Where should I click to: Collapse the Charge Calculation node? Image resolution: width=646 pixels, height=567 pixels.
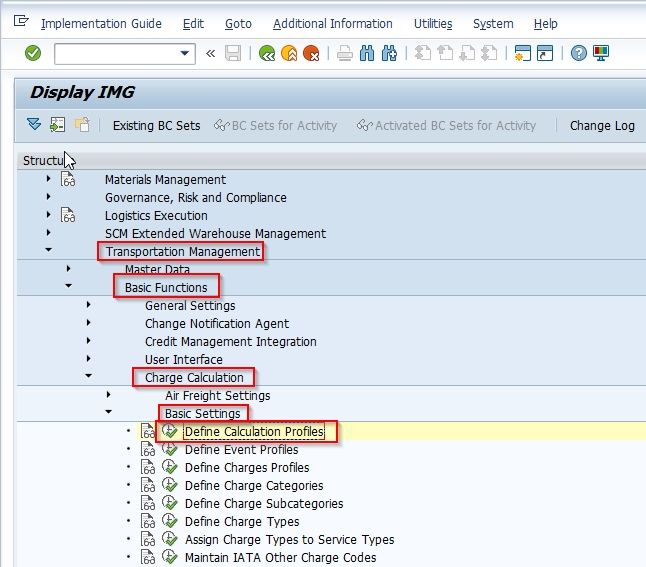(x=89, y=376)
